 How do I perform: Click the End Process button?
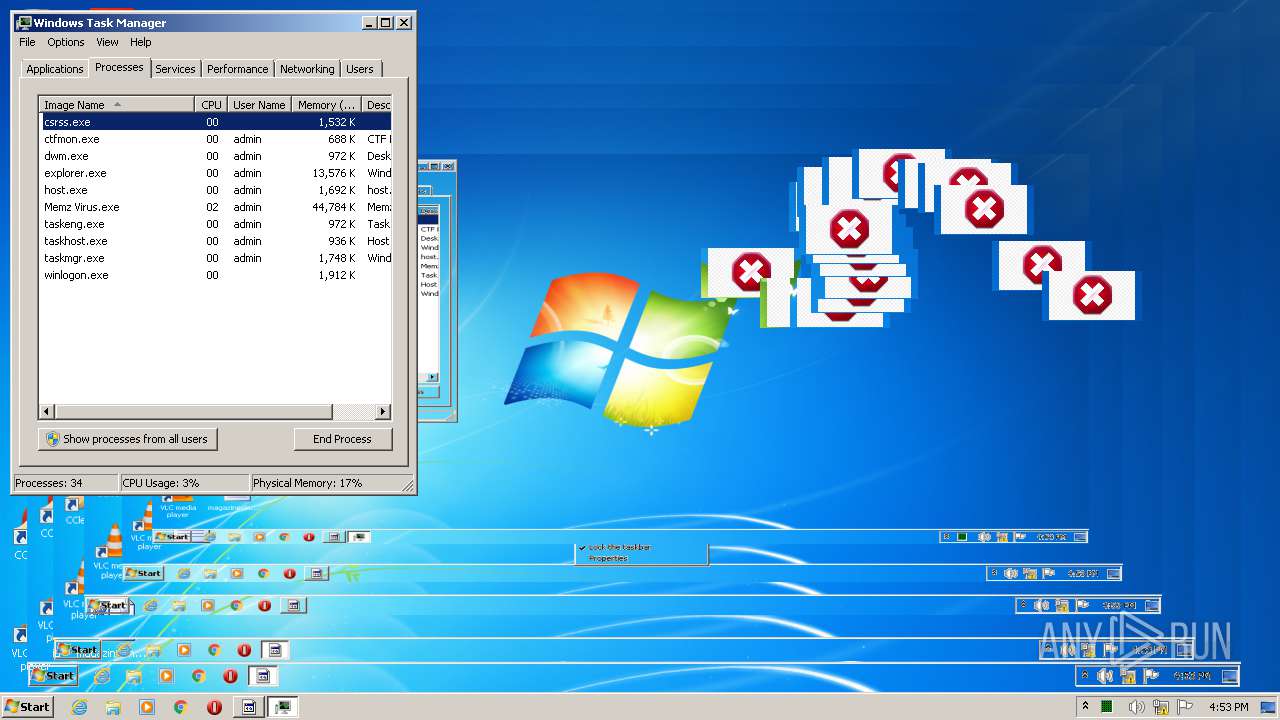342,439
